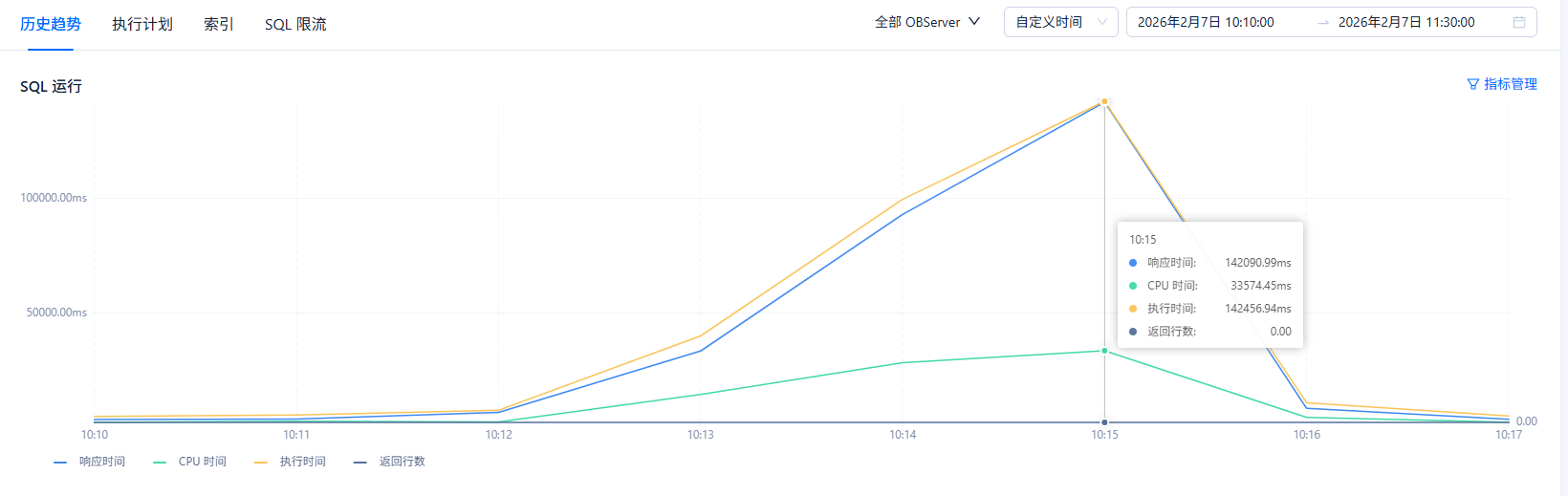
Task: Toggle 响应时间 series via legend label
Action: coord(102,462)
